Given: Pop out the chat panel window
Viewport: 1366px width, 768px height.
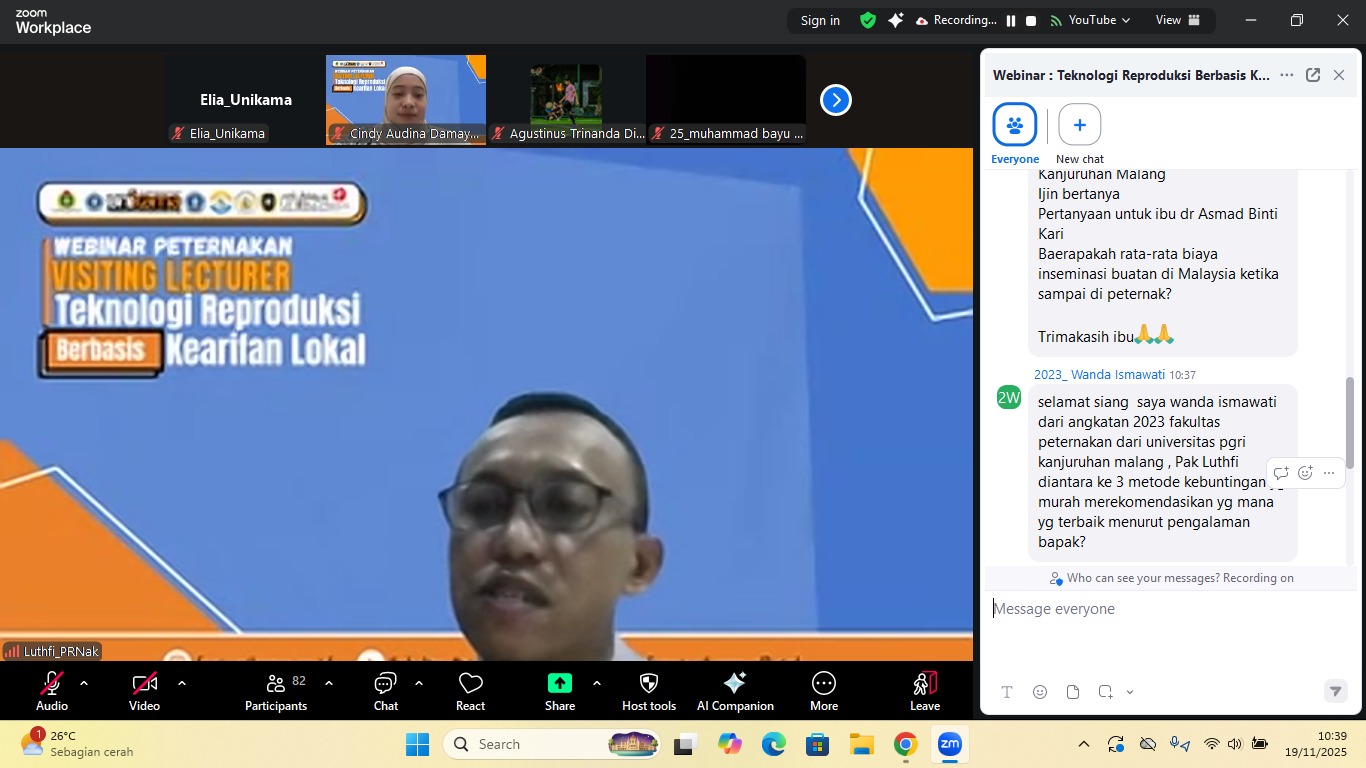Looking at the screenshot, I should 1313,75.
